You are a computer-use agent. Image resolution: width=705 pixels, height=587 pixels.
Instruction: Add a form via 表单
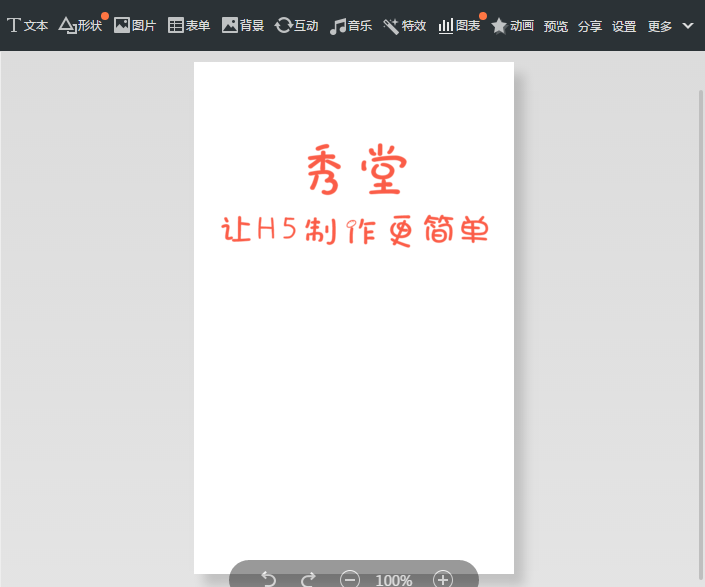pyautogui.click(x=189, y=26)
